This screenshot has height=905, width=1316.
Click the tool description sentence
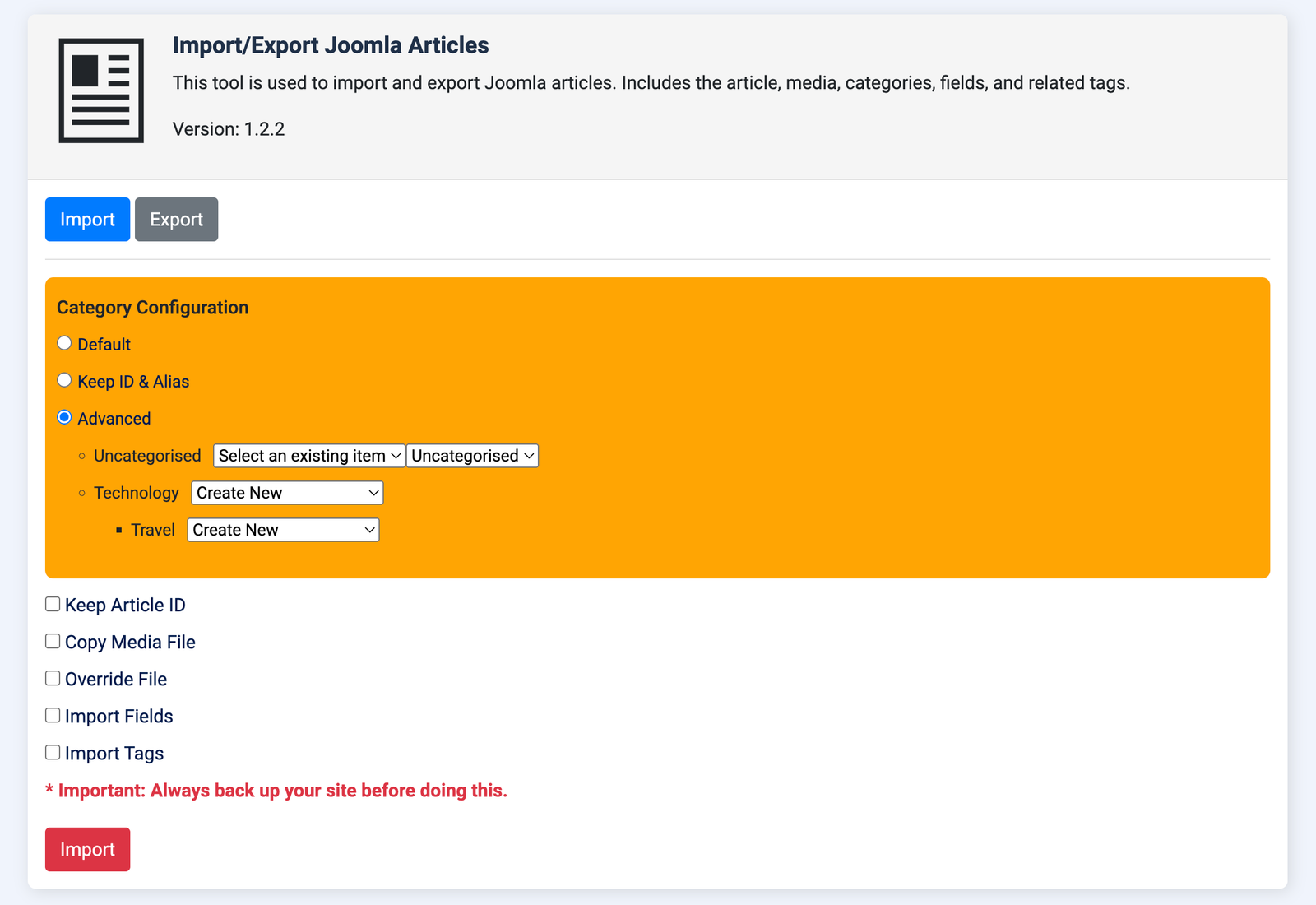click(x=651, y=83)
